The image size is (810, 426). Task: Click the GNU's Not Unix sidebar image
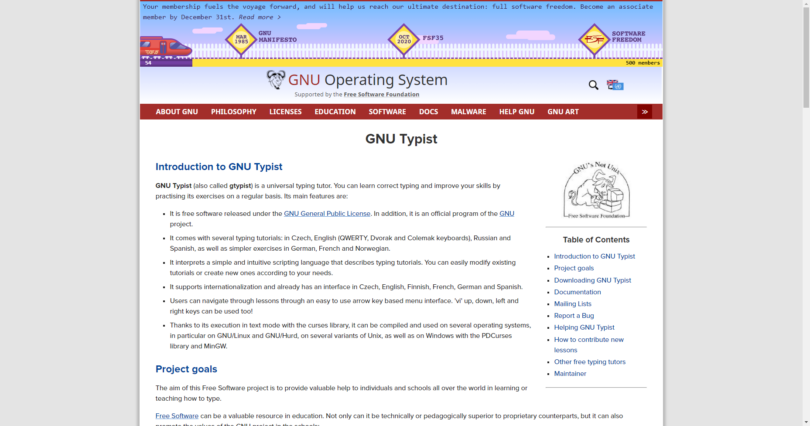(x=596, y=189)
